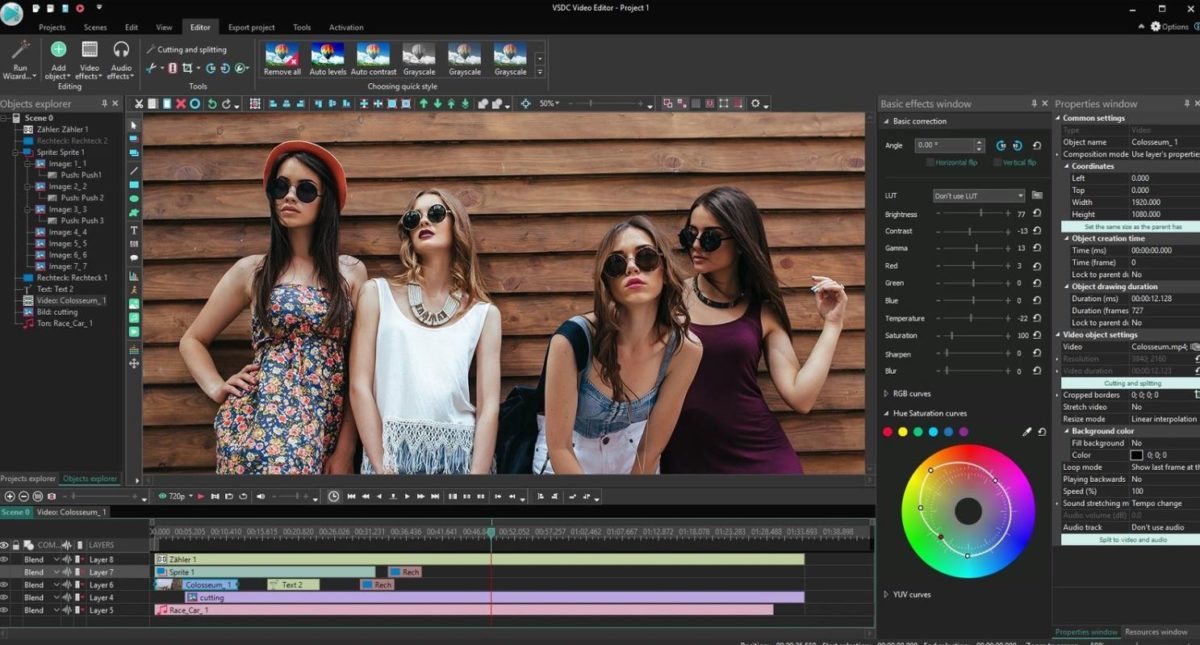Screen dimensions: 1200x645
Task: Switch to the Resources window tab
Action: pos(1156,632)
